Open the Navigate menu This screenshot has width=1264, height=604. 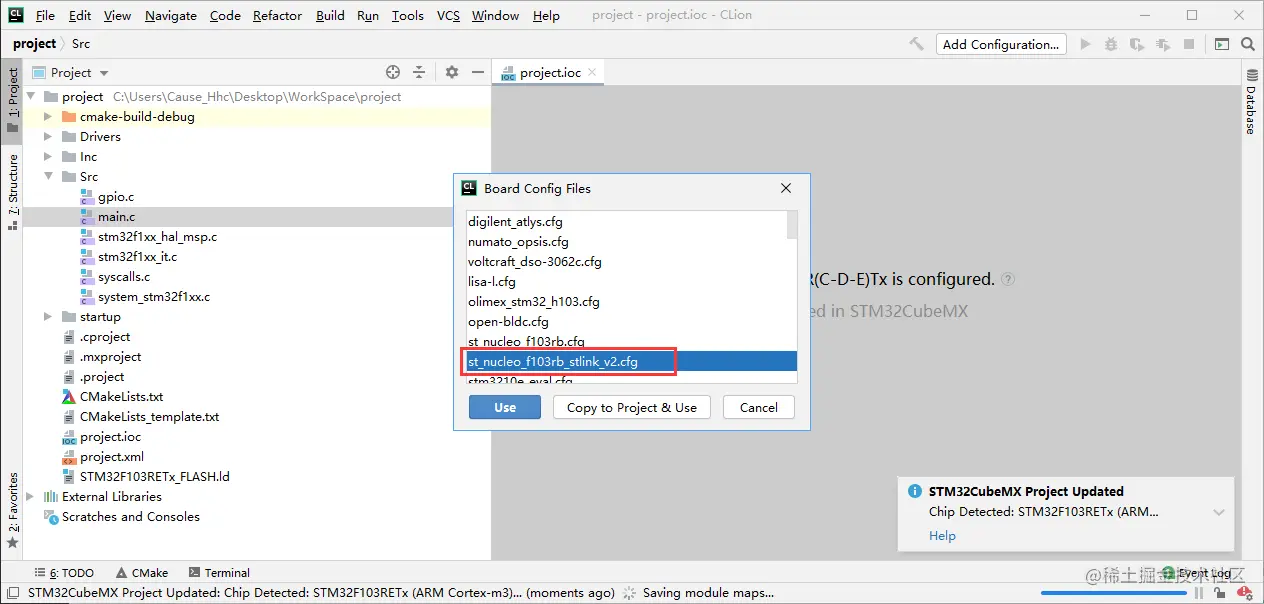click(171, 15)
